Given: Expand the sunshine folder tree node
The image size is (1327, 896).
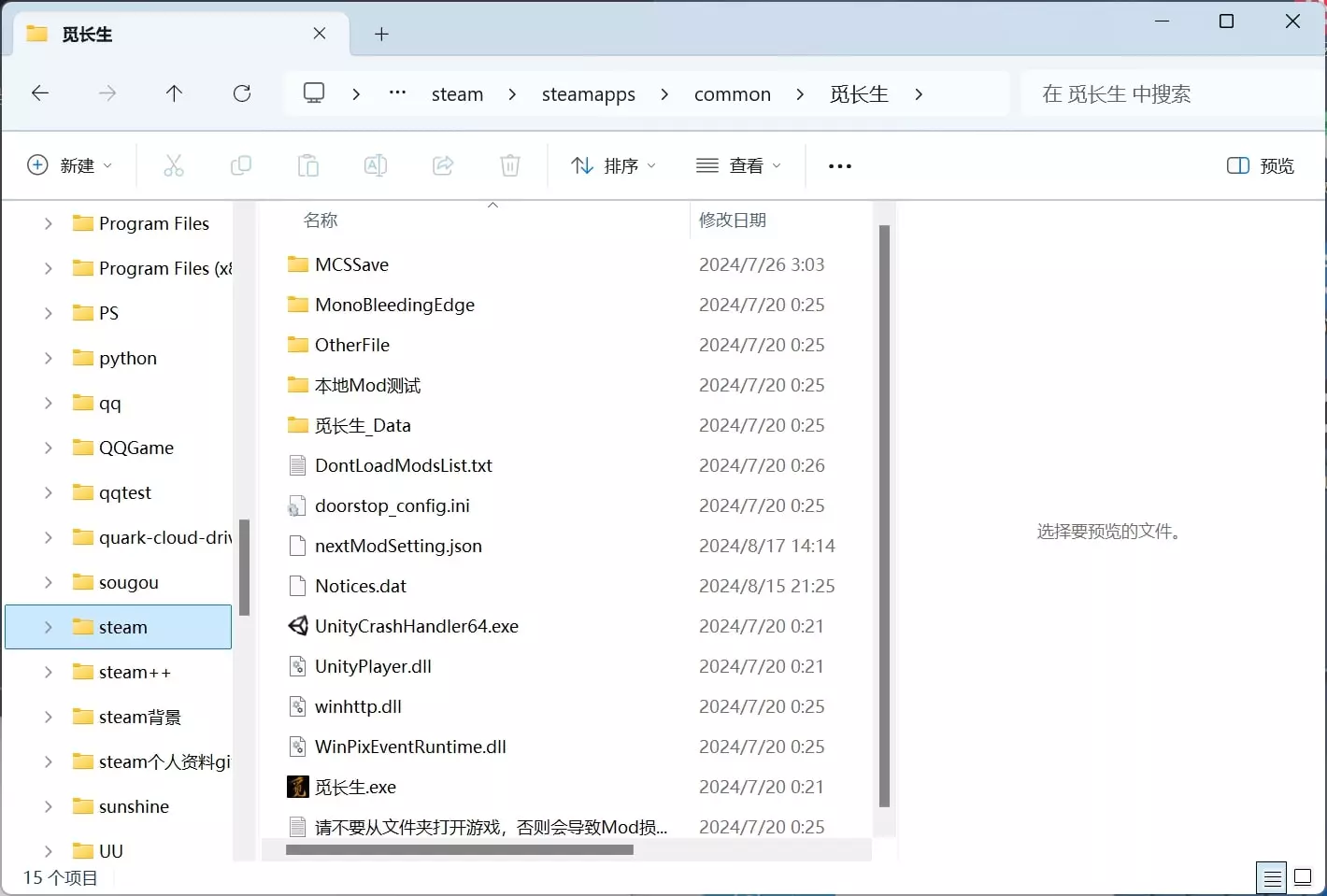Looking at the screenshot, I should pyautogui.click(x=48, y=806).
